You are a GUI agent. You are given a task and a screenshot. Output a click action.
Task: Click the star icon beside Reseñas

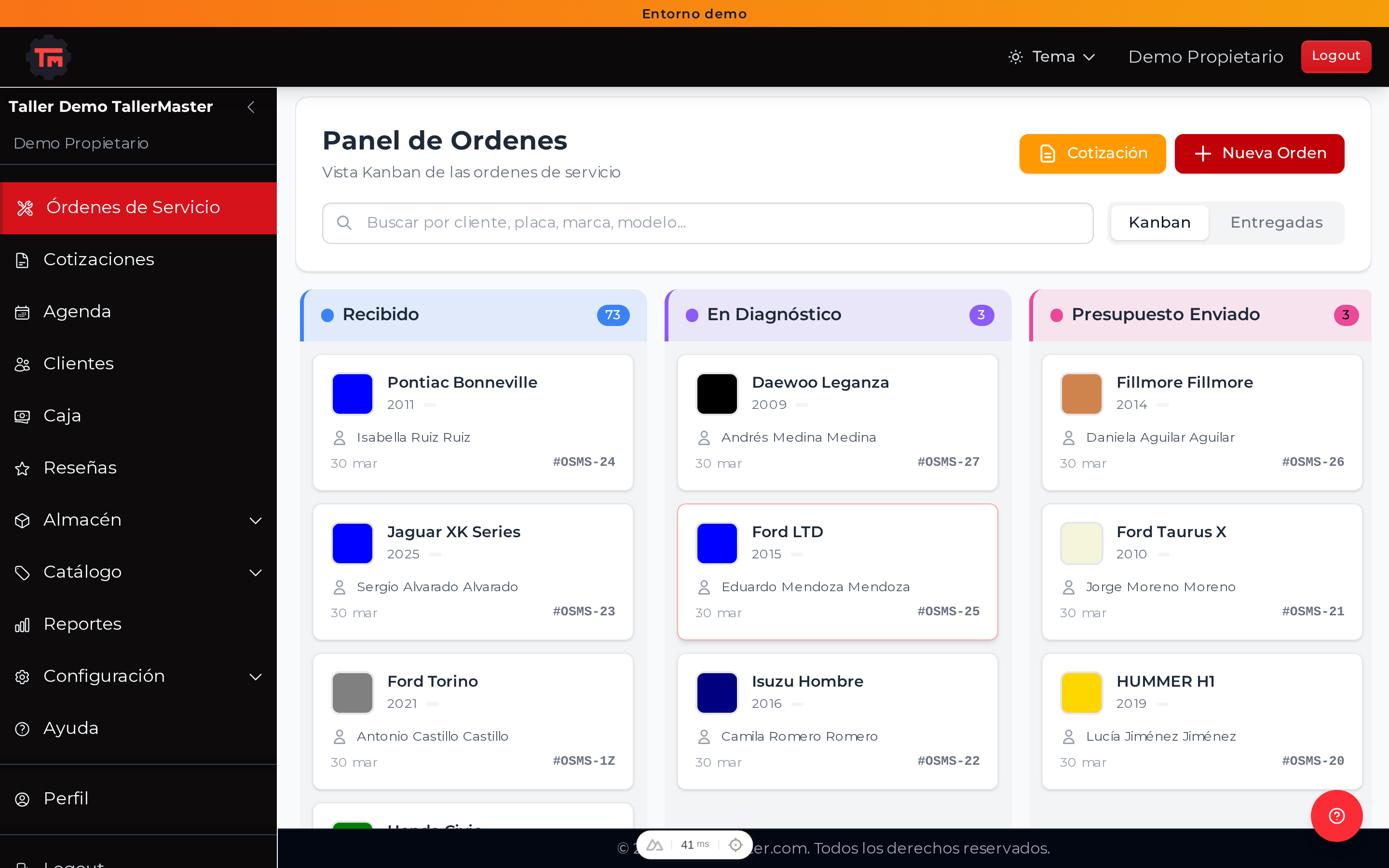coord(22,469)
